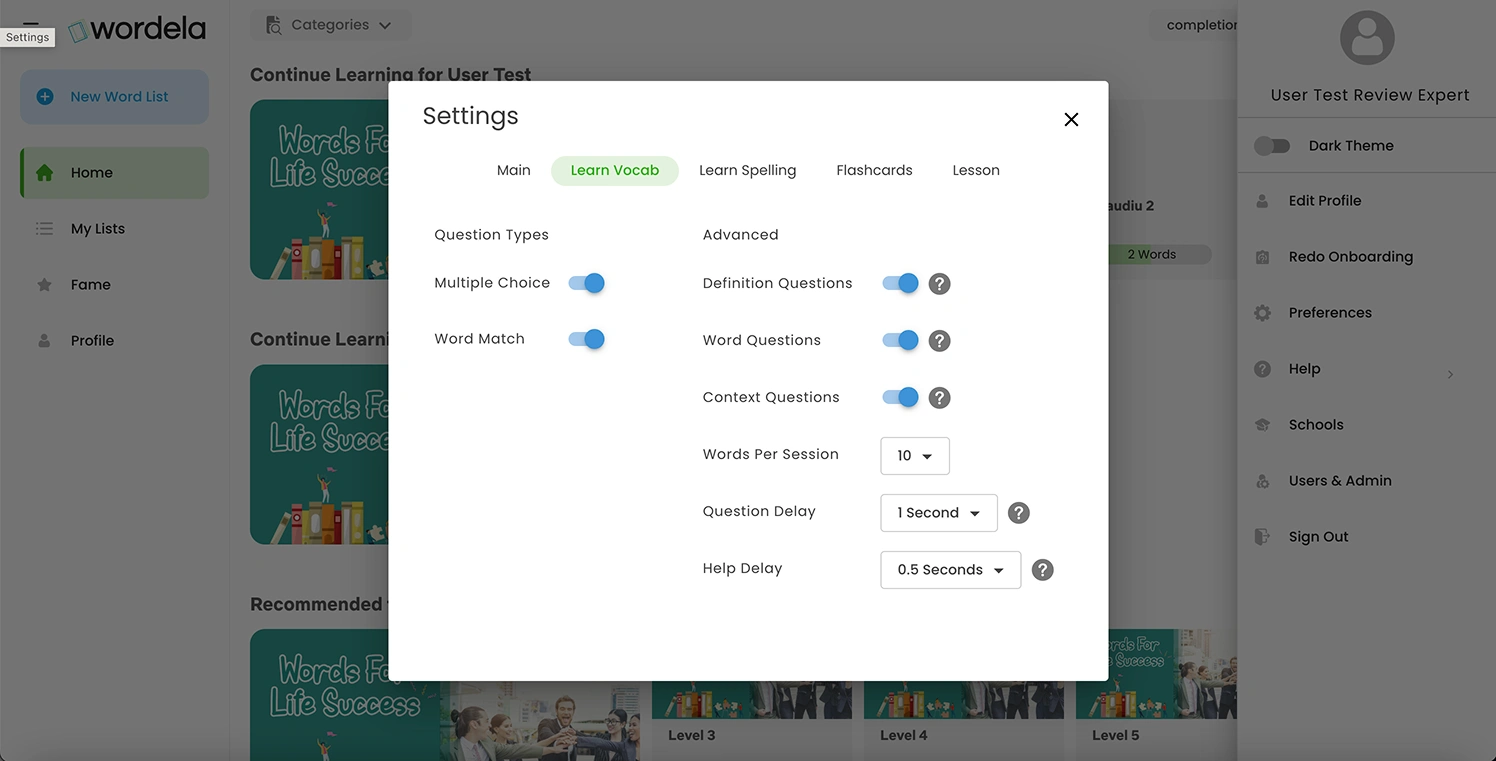Toggle Definition Questions switch off
This screenshot has height=761, width=1496.
[x=900, y=283]
